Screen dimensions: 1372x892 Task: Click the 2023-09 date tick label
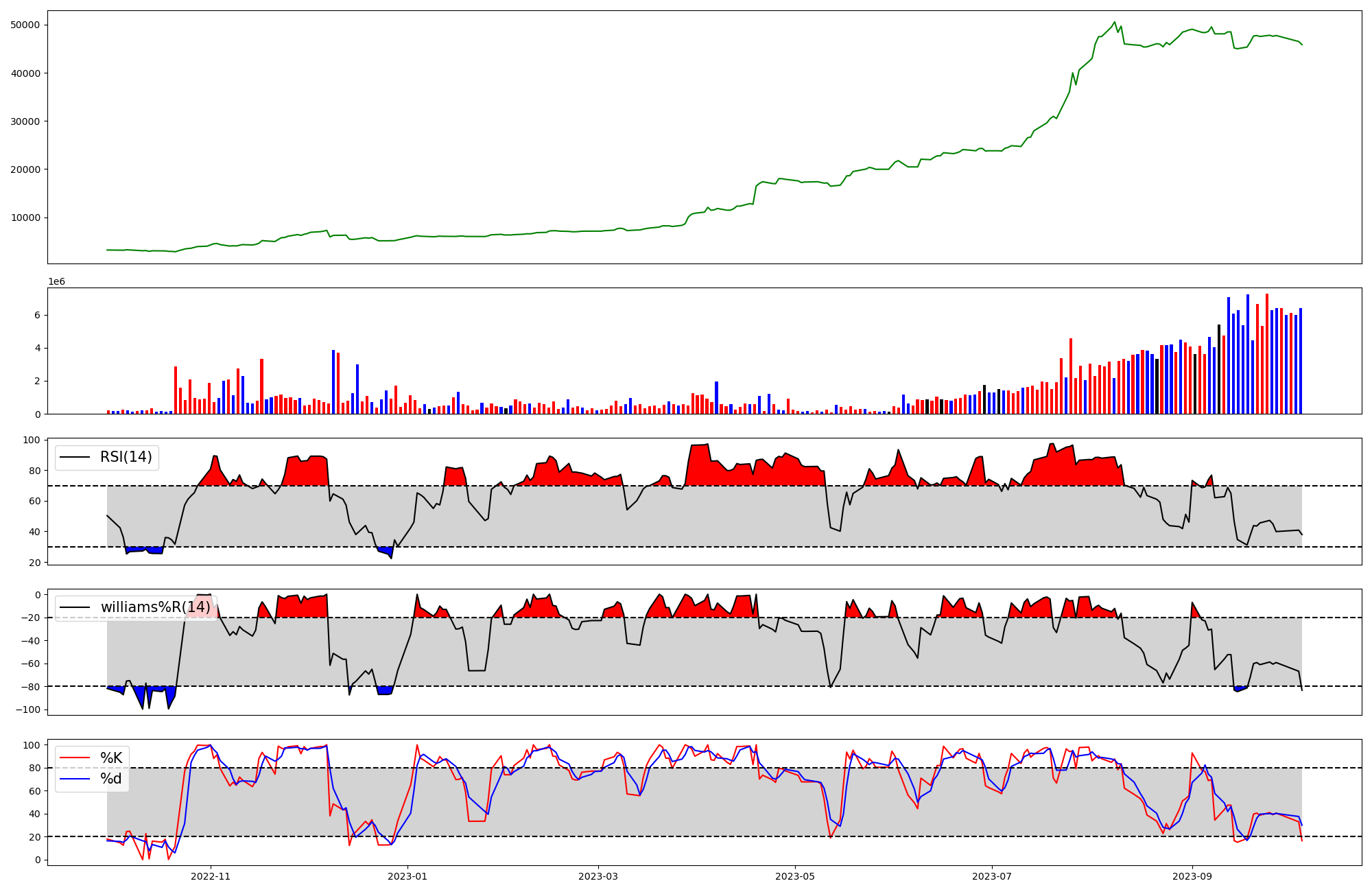(1192, 876)
